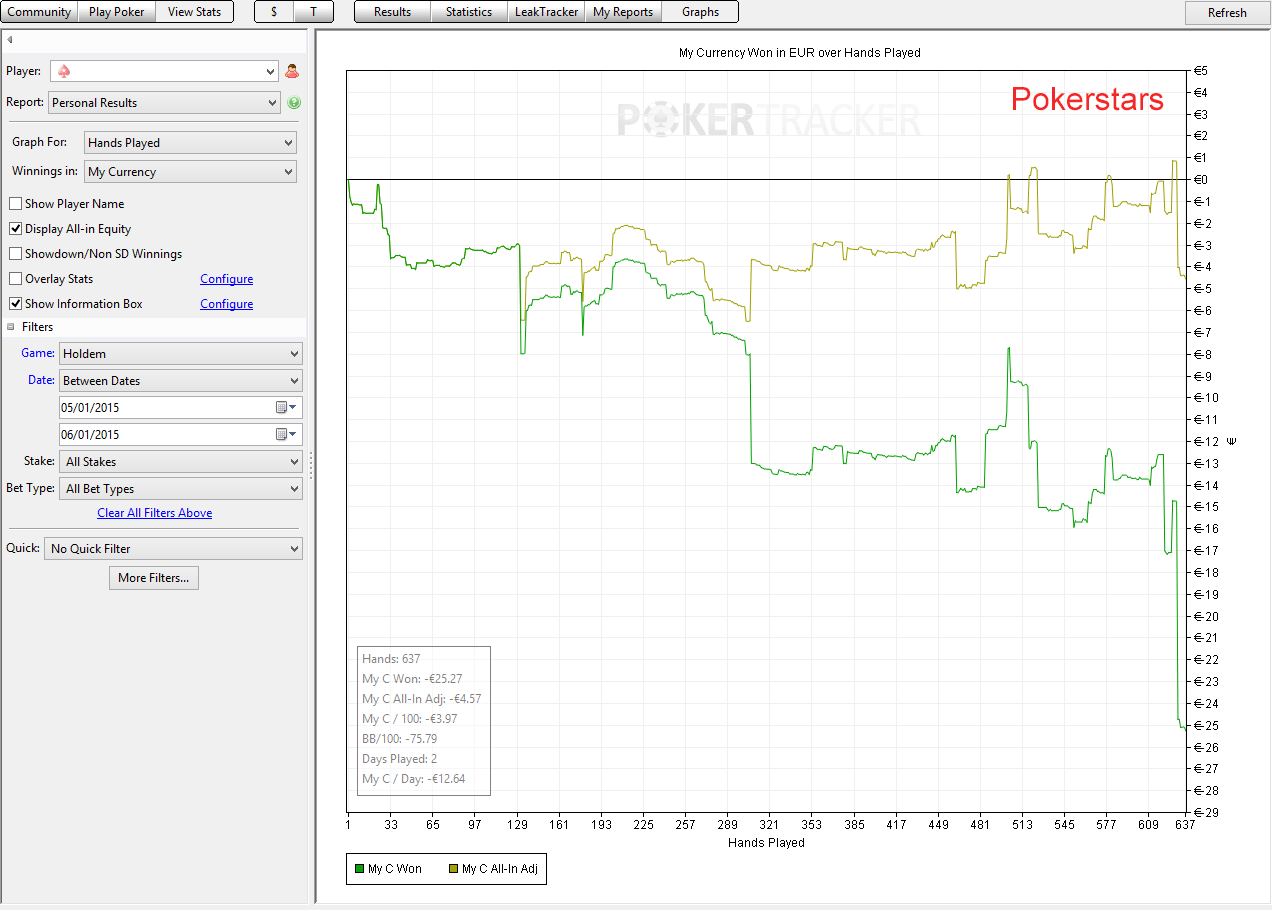Open the calendar picker for 06/01/2015
Viewport: 1272px width, 910px height.
click(286, 435)
